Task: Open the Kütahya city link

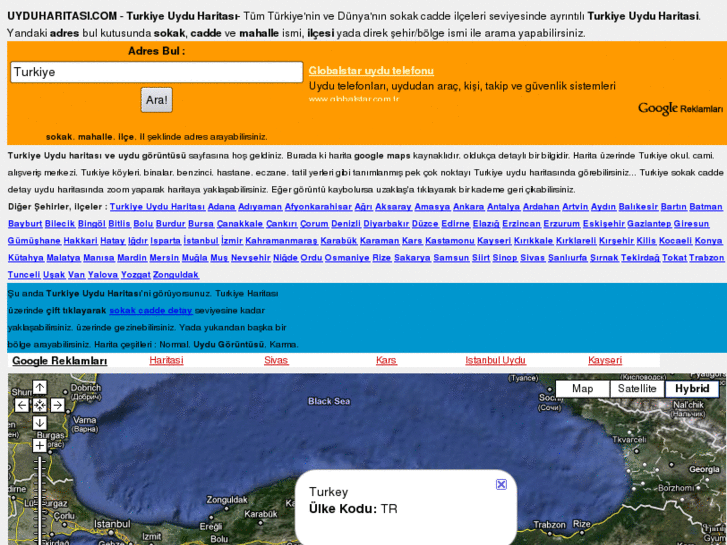Action: tap(26, 257)
